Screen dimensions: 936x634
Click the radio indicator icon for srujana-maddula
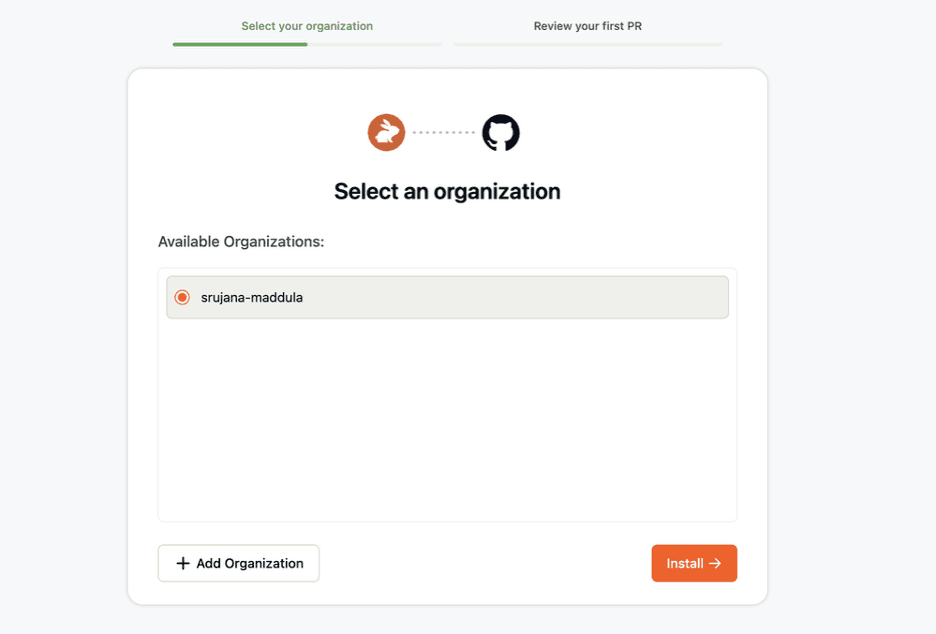click(181, 297)
